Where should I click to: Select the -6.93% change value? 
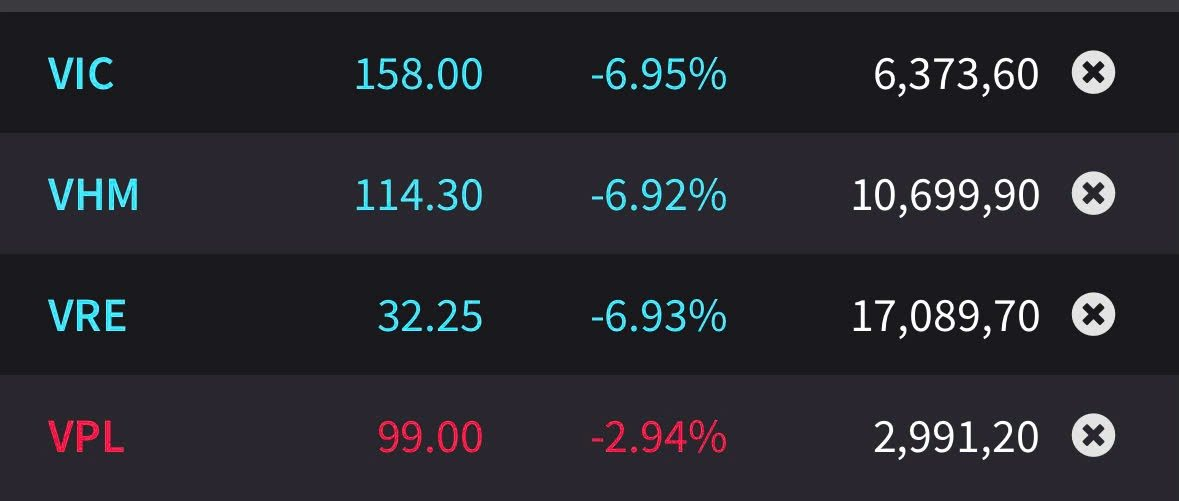(658, 316)
